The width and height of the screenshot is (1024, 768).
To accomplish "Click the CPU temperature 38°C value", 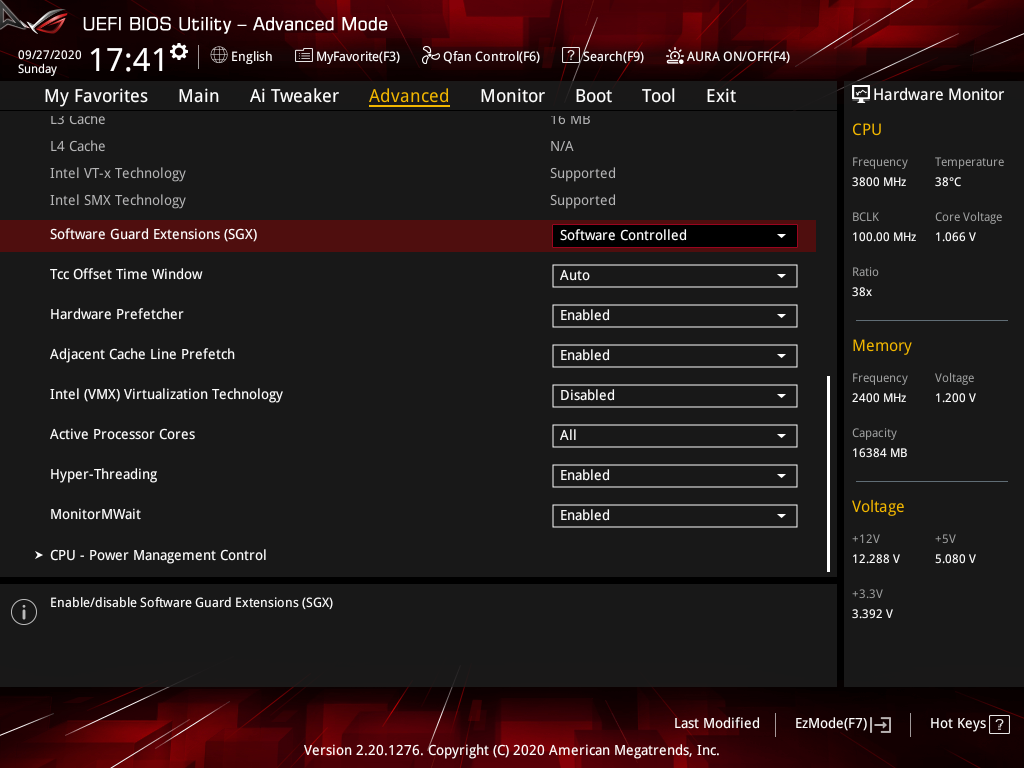I will [x=948, y=182].
